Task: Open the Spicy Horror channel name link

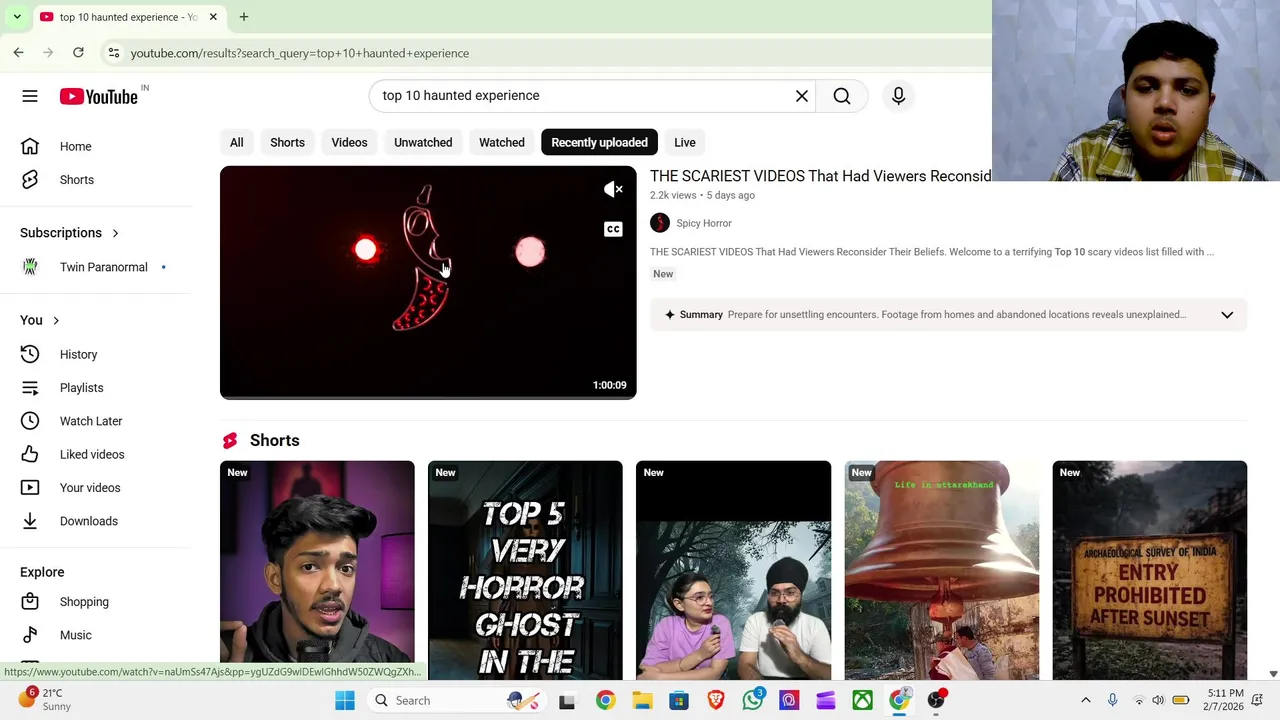Action: [704, 223]
